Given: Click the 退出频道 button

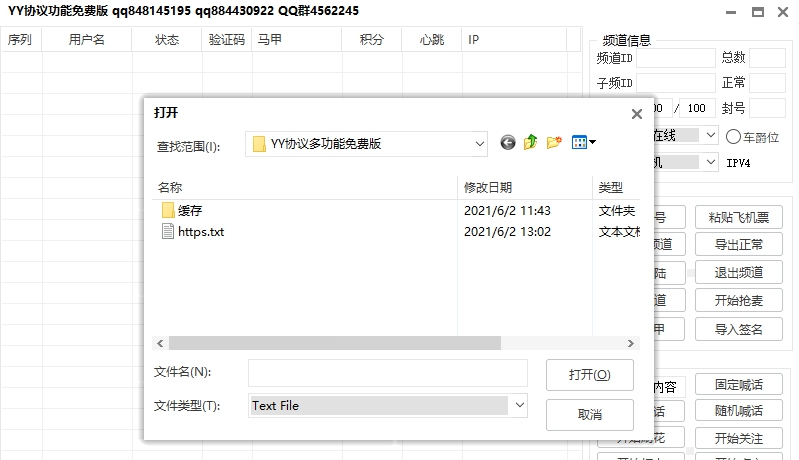Looking at the screenshot, I should pyautogui.click(x=738, y=273).
